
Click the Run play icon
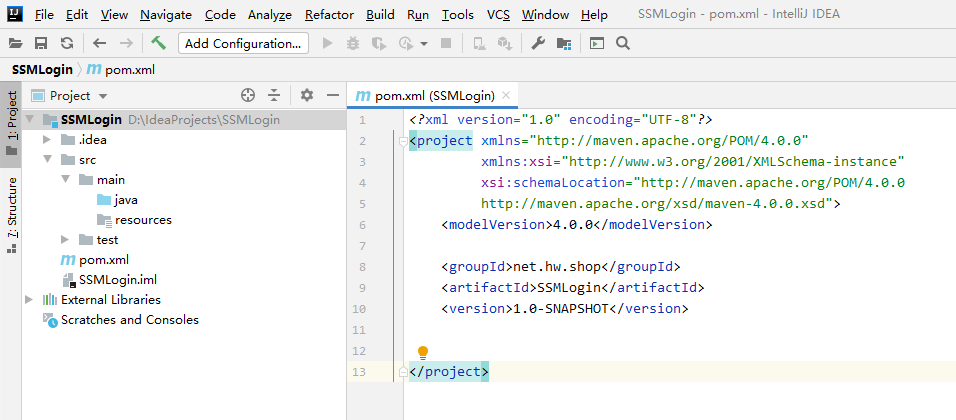327,43
